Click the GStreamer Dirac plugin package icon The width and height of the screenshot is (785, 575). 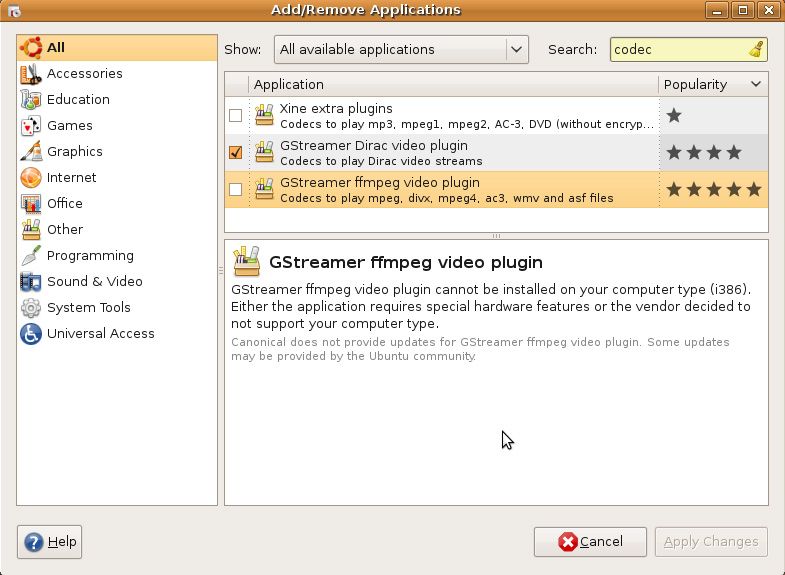click(264, 152)
